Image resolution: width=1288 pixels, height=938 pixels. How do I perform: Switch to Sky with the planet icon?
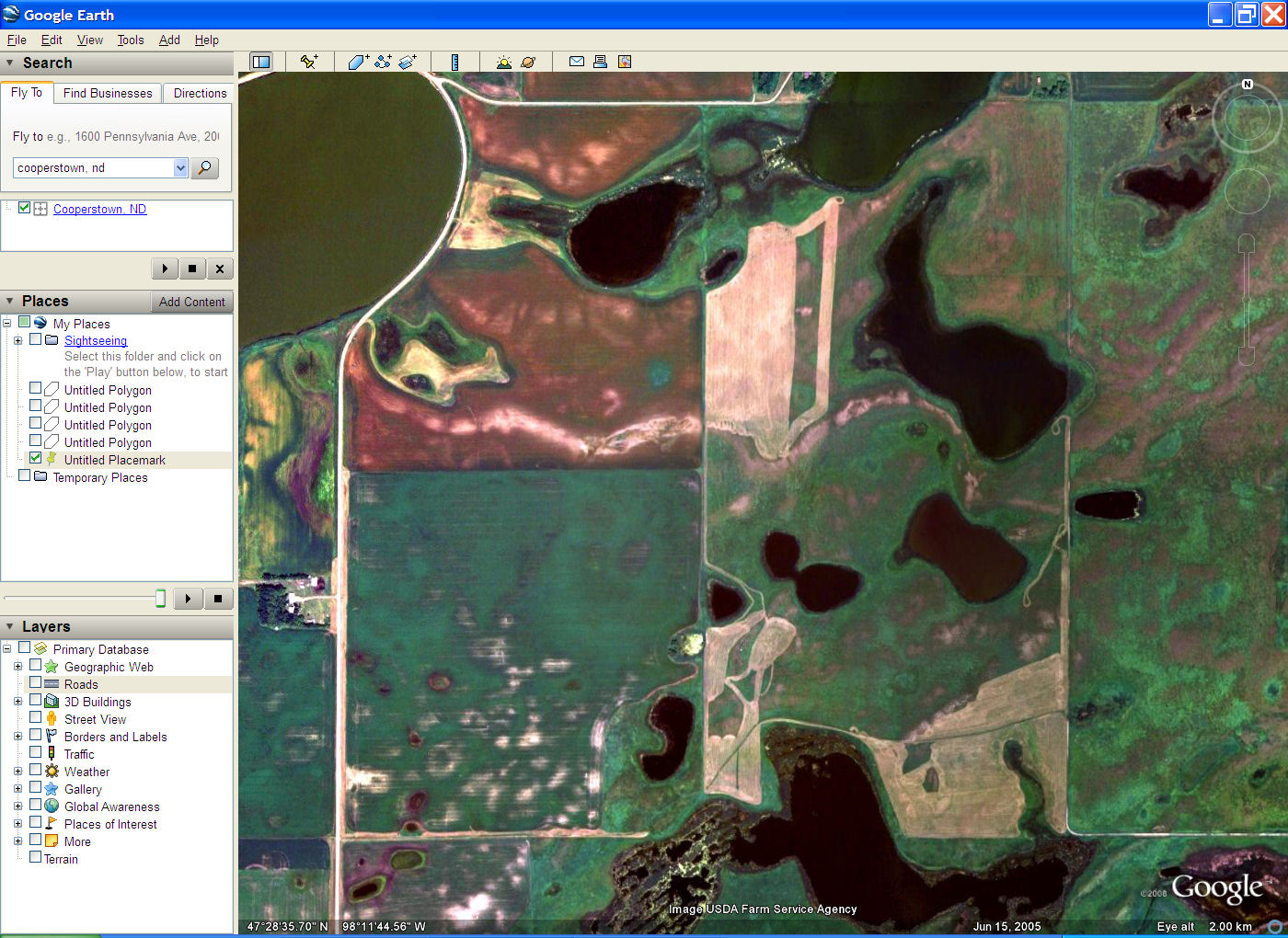tap(528, 62)
